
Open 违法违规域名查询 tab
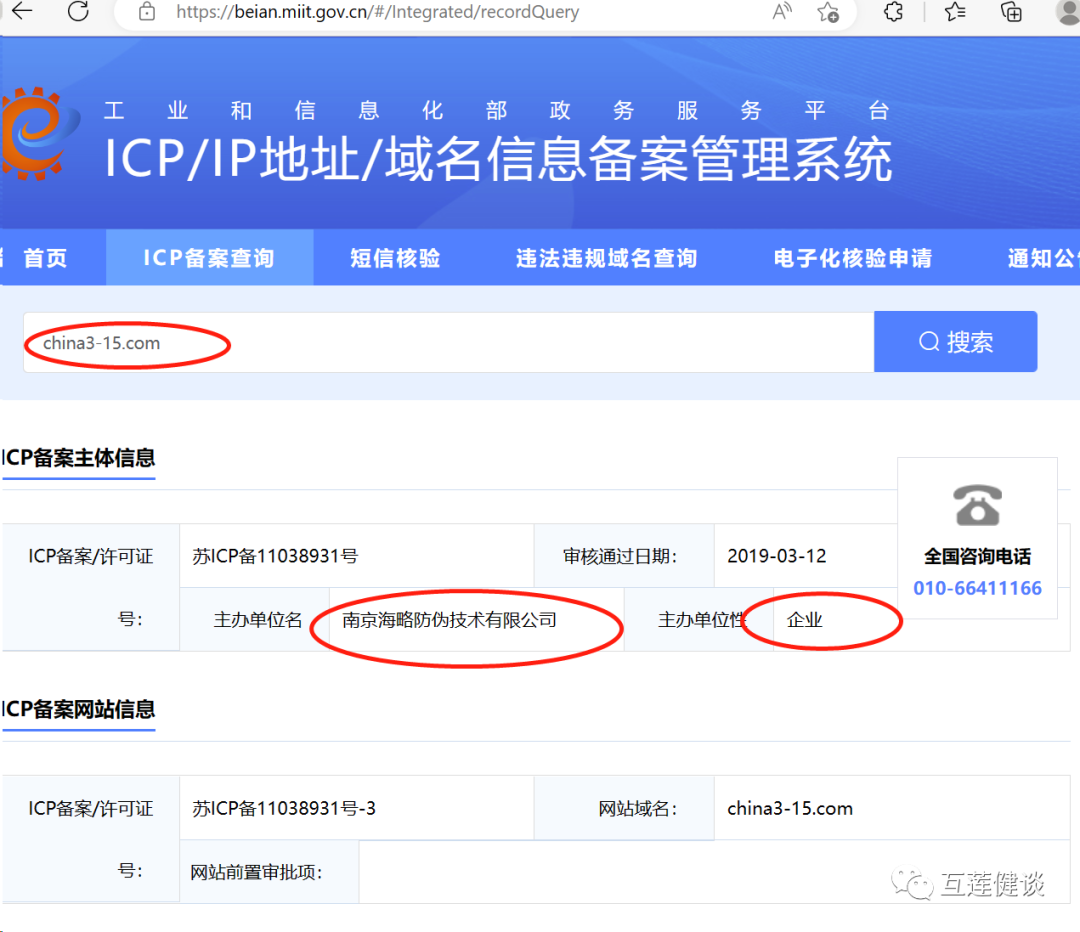pos(606,258)
